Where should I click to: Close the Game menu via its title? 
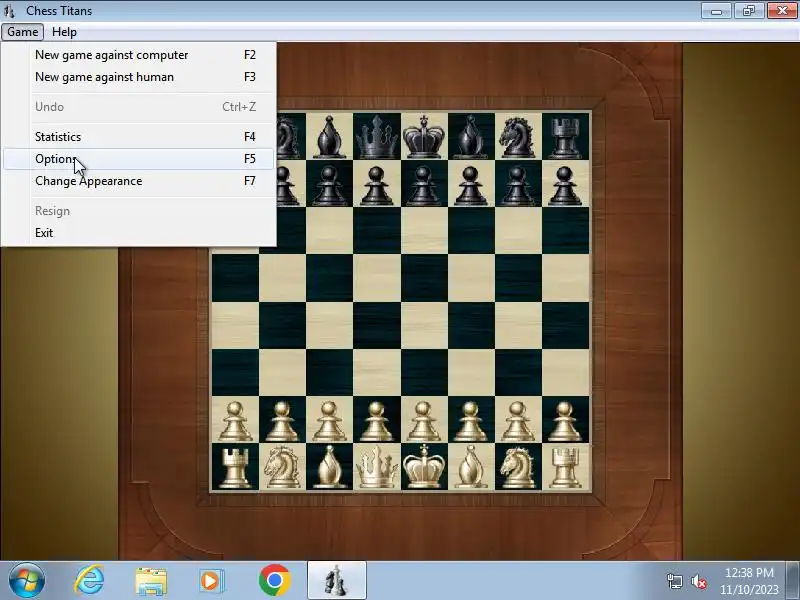point(22,32)
